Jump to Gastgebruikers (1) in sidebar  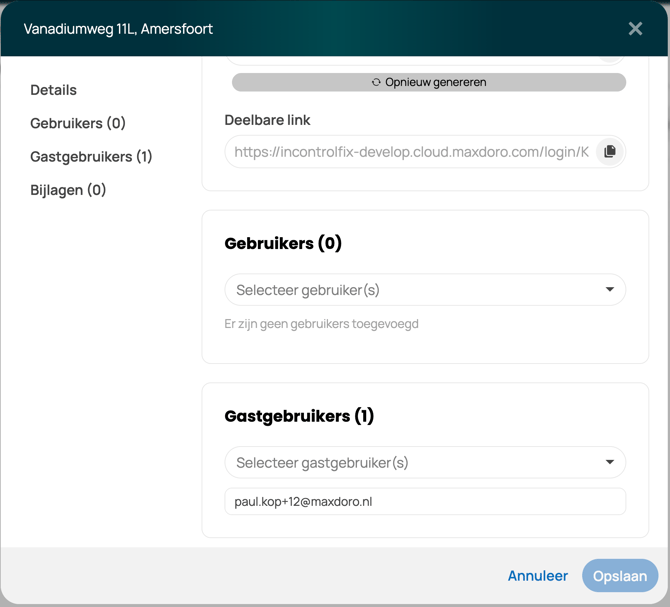(x=91, y=157)
